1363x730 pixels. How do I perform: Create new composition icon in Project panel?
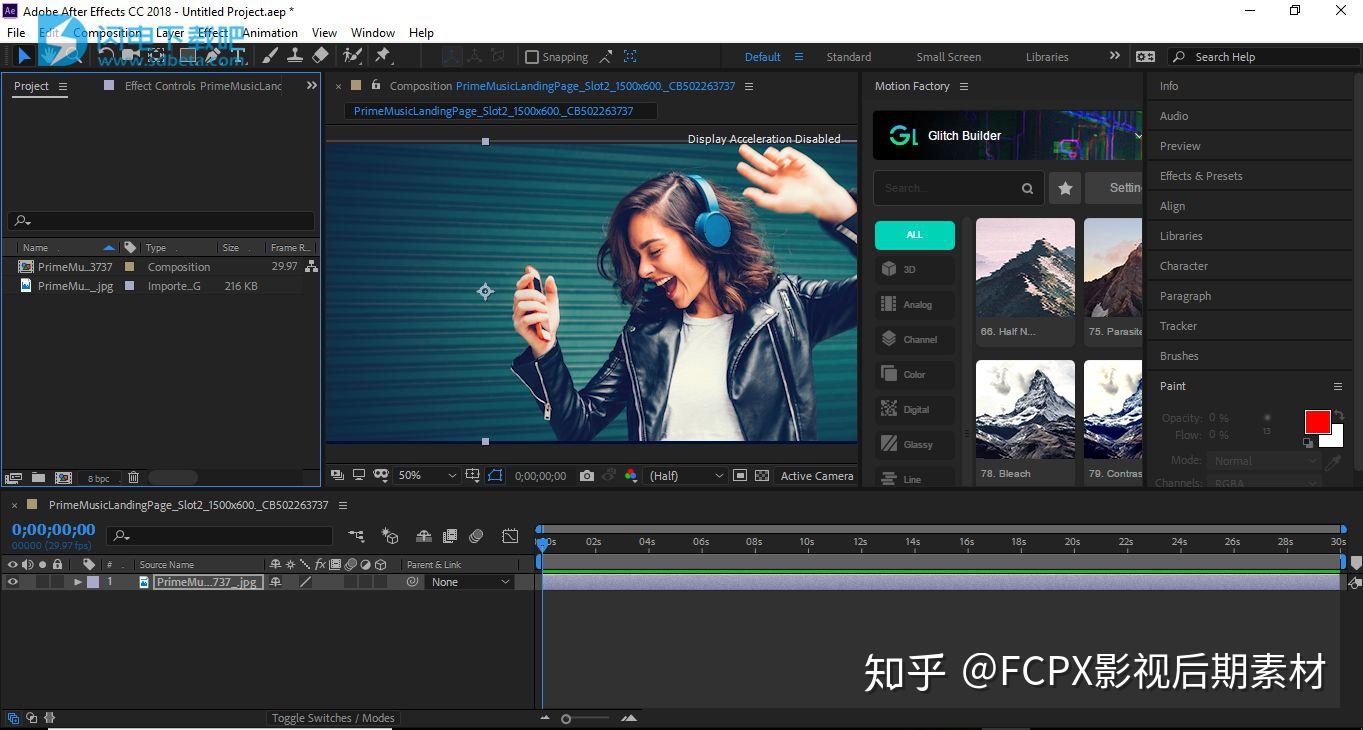pos(63,478)
